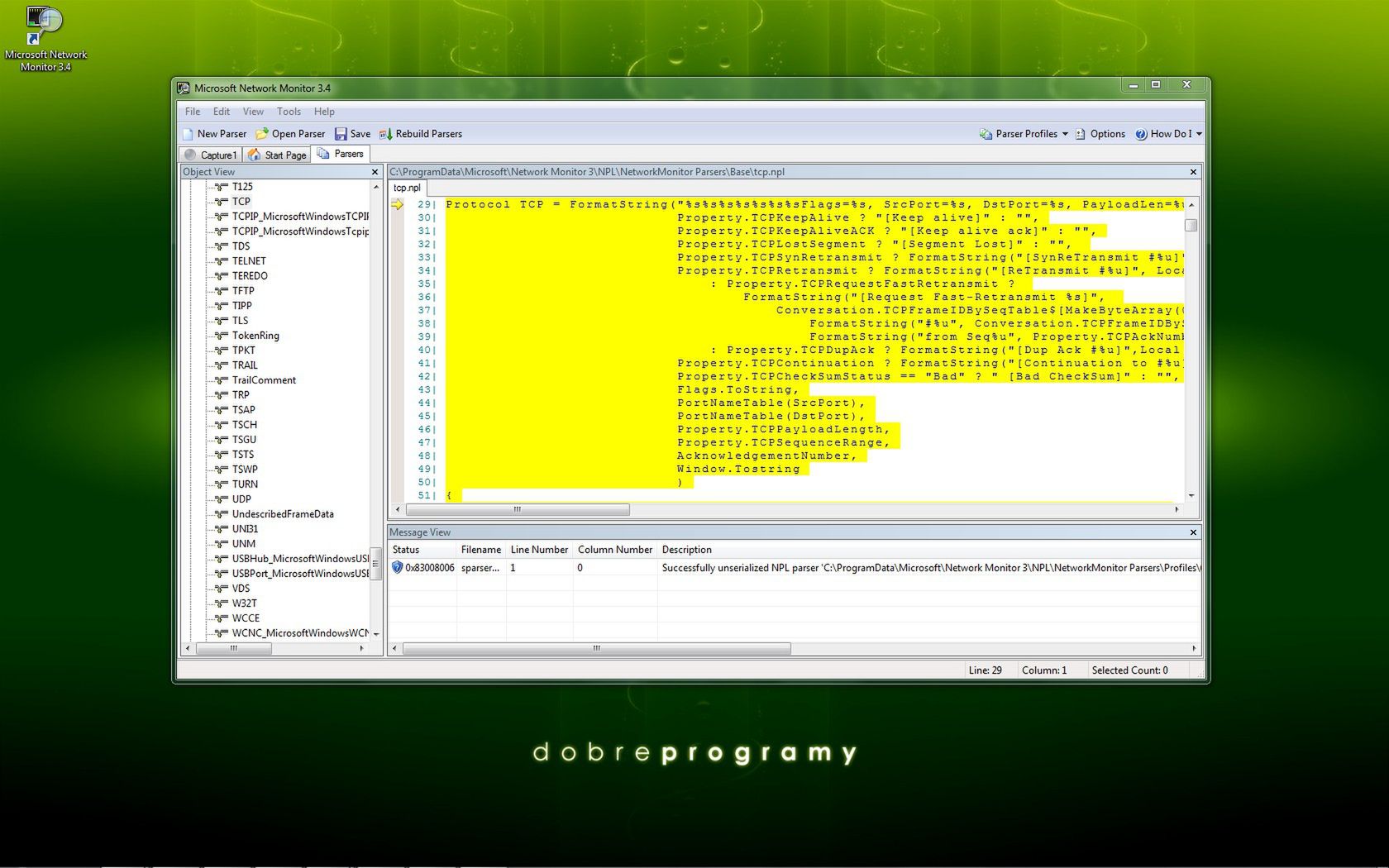The width and height of the screenshot is (1389, 868).
Task: Select the TURN tree item
Action: click(x=245, y=484)
